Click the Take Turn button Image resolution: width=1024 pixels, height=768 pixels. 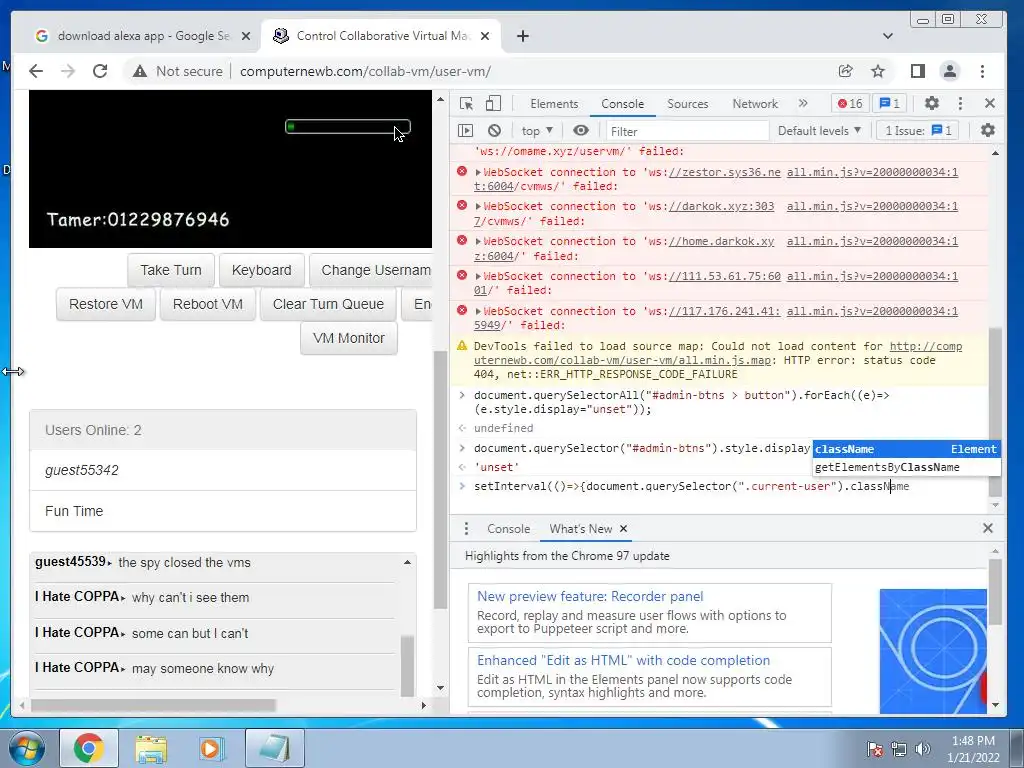170,270
